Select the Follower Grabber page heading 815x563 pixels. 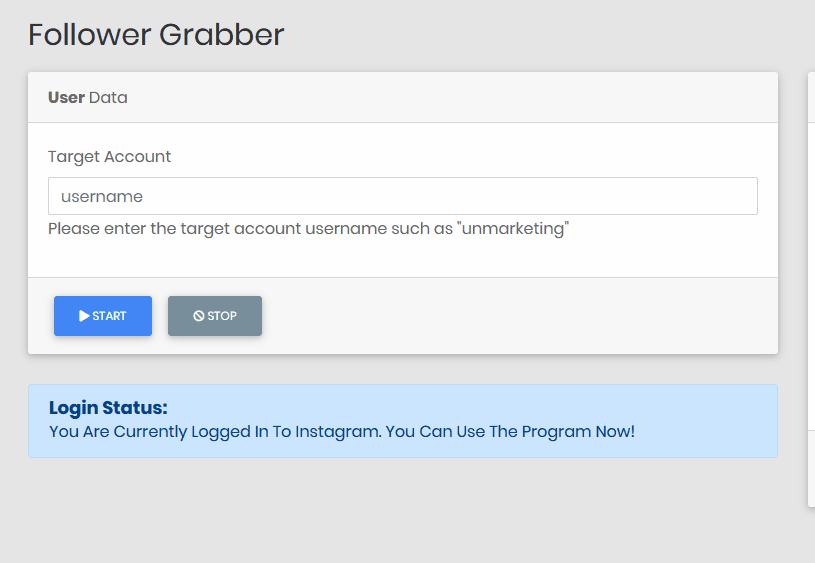pyautogui.click(x=156, y=35)
